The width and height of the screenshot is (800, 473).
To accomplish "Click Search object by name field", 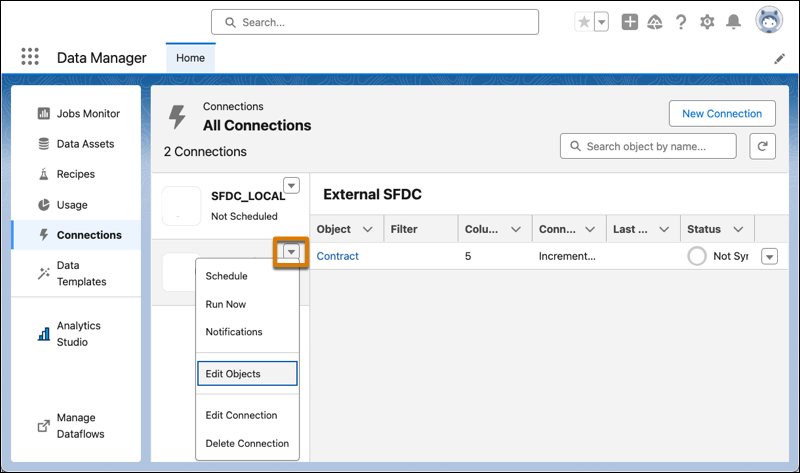I will click(648, 146).
